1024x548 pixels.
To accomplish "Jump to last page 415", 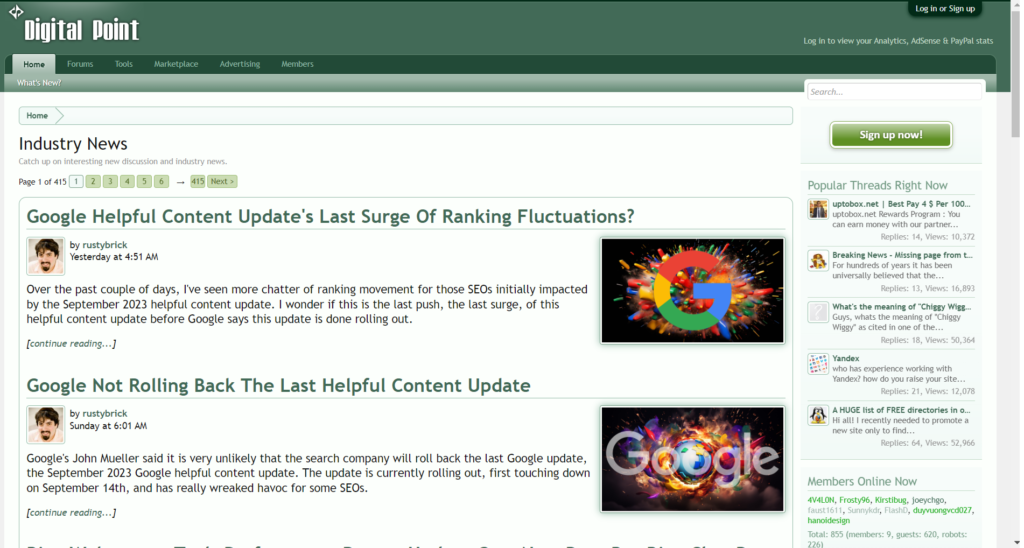I will 197,182.
